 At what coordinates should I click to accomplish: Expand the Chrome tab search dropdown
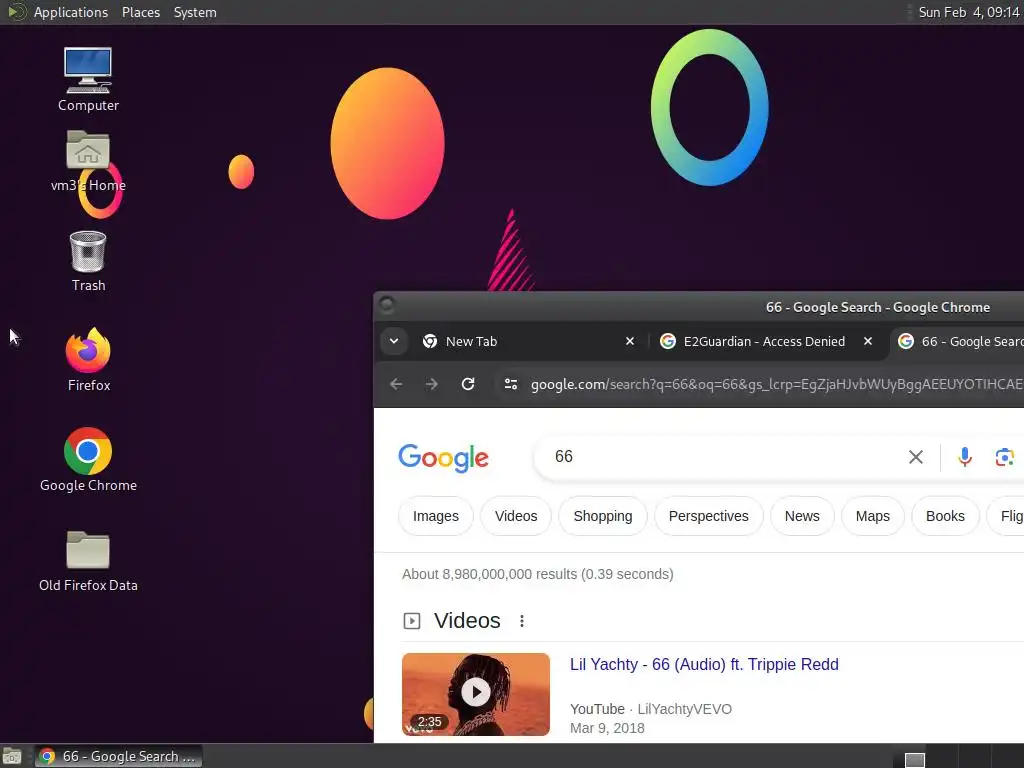point(394,341)
